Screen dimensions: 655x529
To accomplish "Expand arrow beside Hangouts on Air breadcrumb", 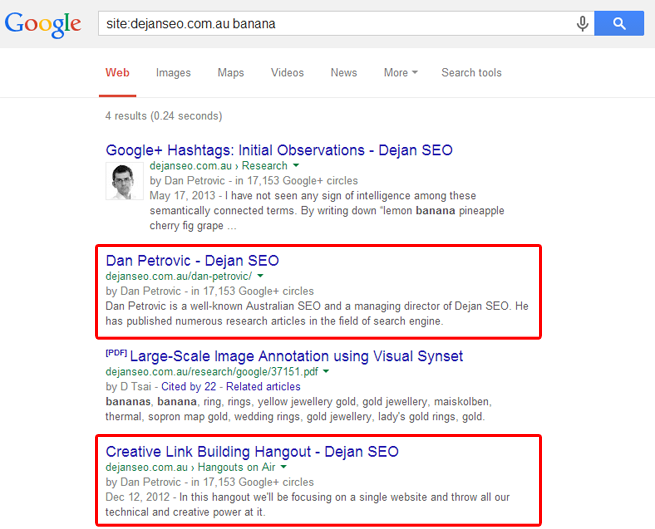I will tap(284, 467).
